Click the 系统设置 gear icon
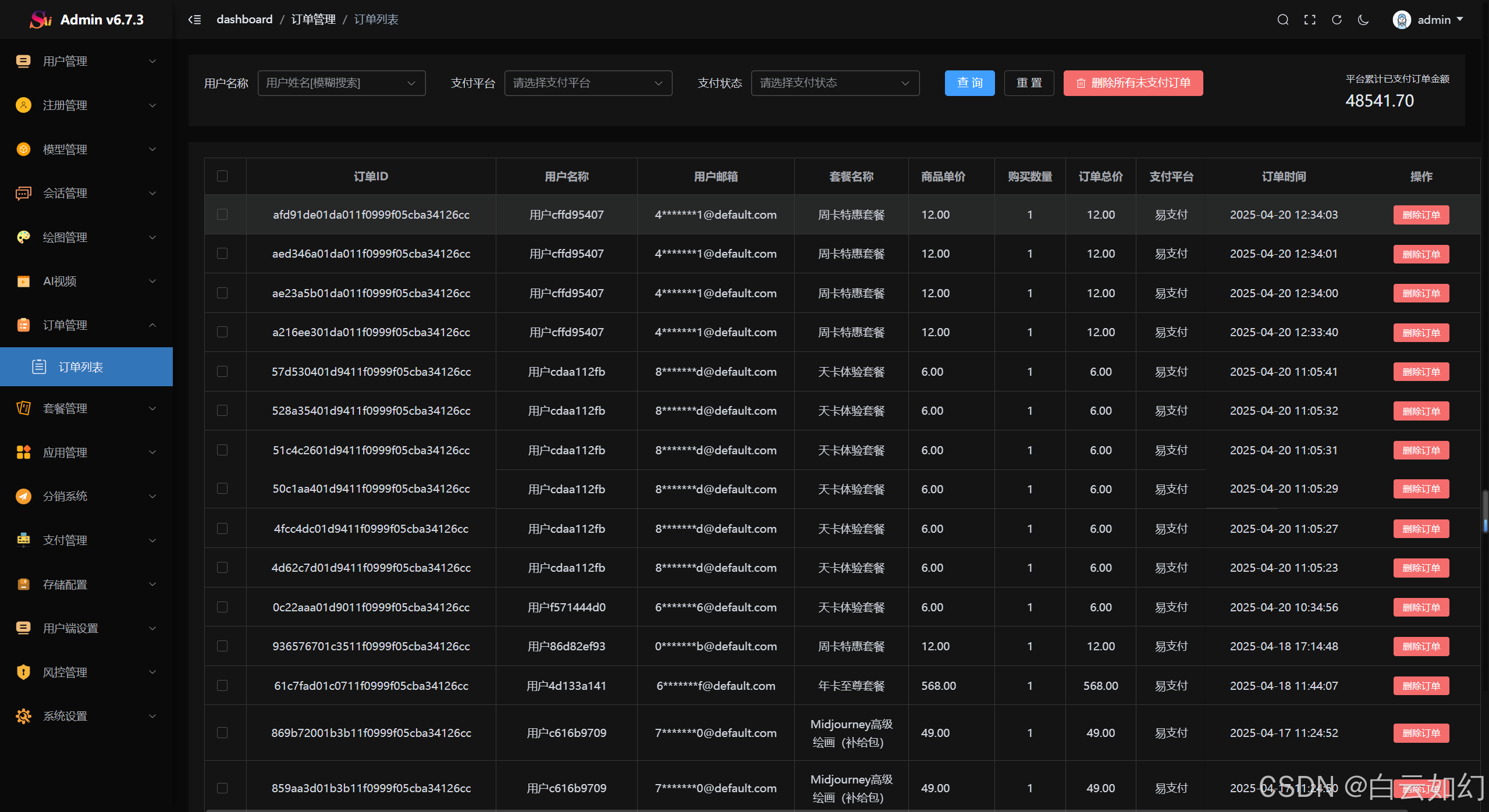 pos(23,716)
